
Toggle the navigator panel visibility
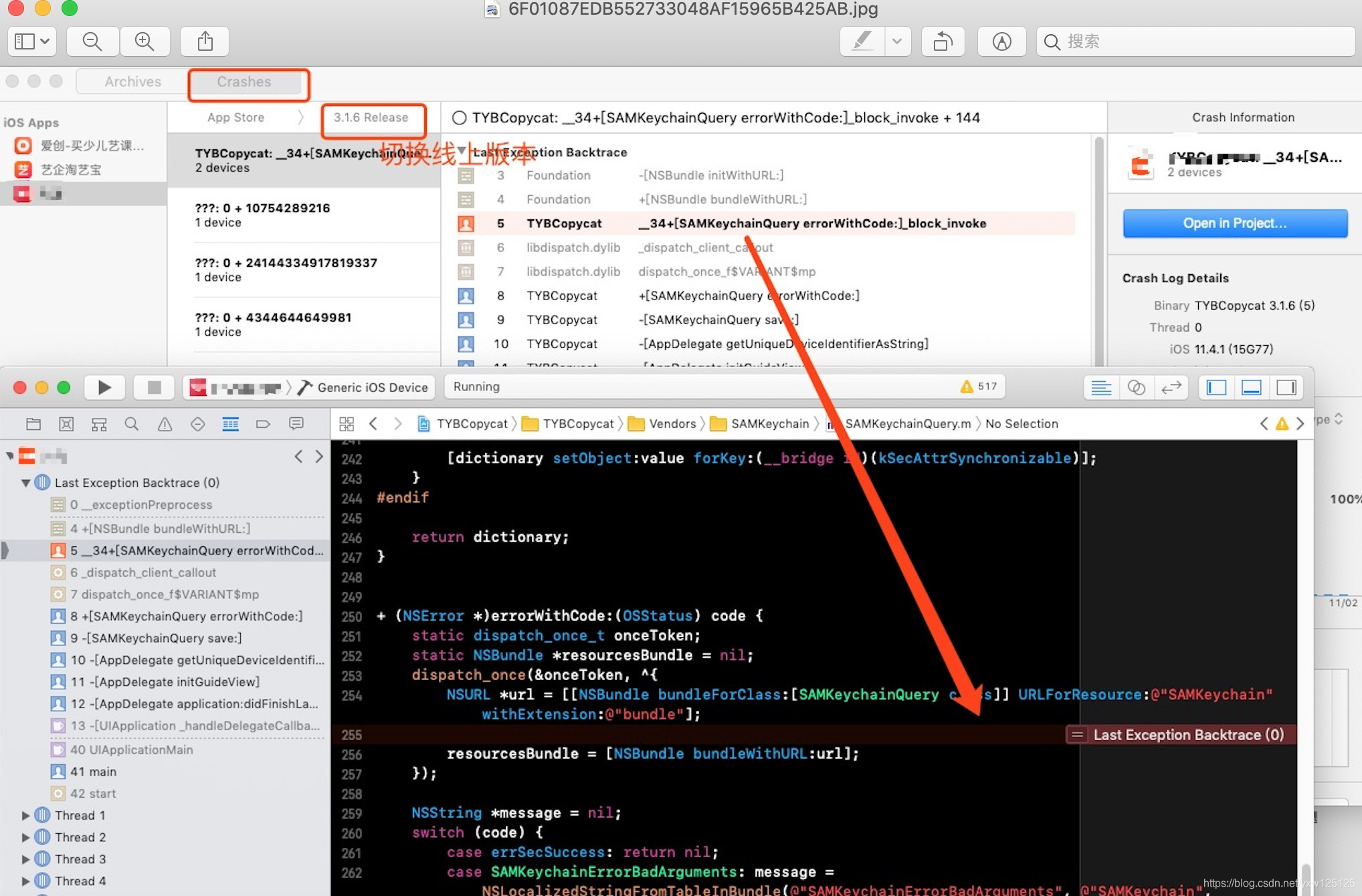[1216, 387]
